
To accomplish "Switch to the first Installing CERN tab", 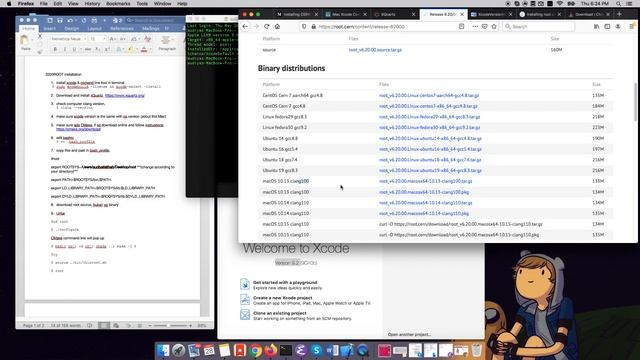I will coord(297,14).
